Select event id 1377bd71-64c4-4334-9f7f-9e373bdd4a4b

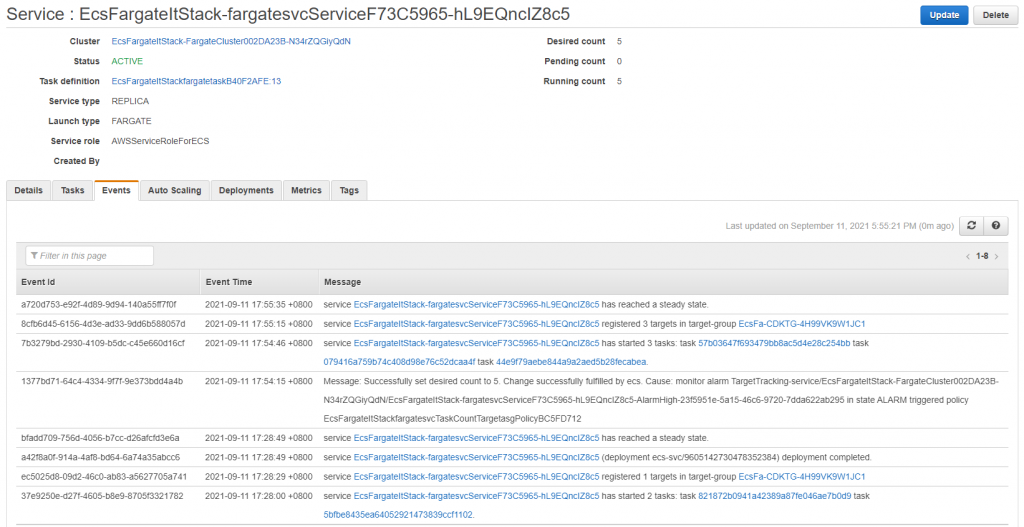point(102,381)
